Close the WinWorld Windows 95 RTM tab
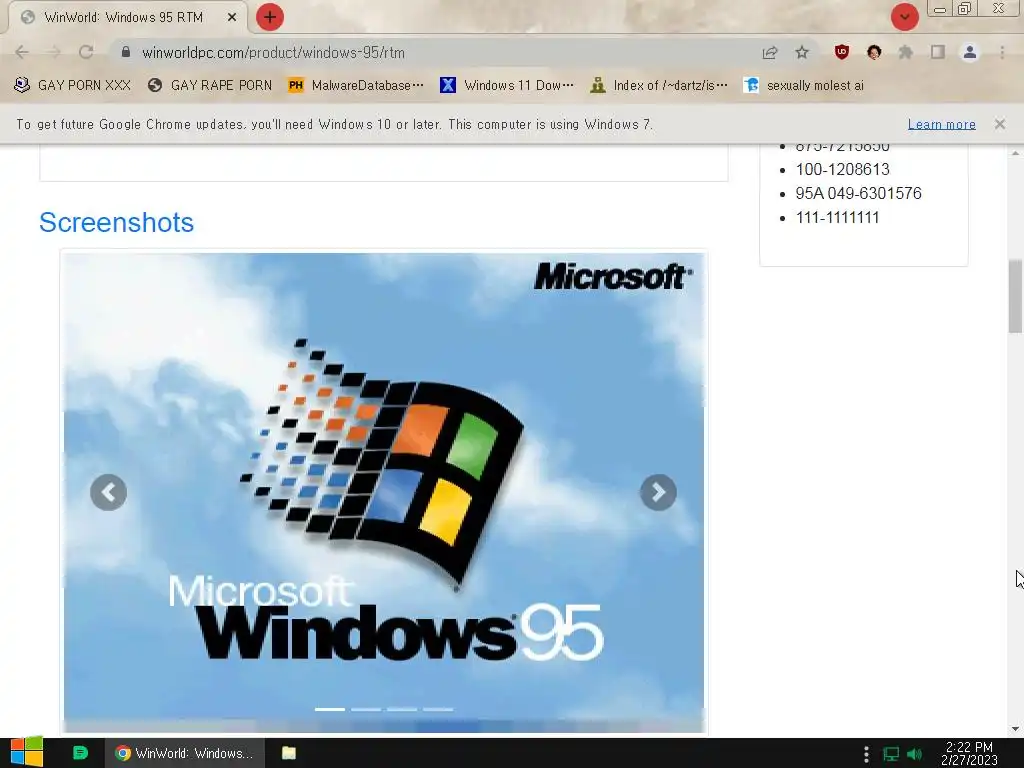The image size is (1024, 768). point(232,17)
